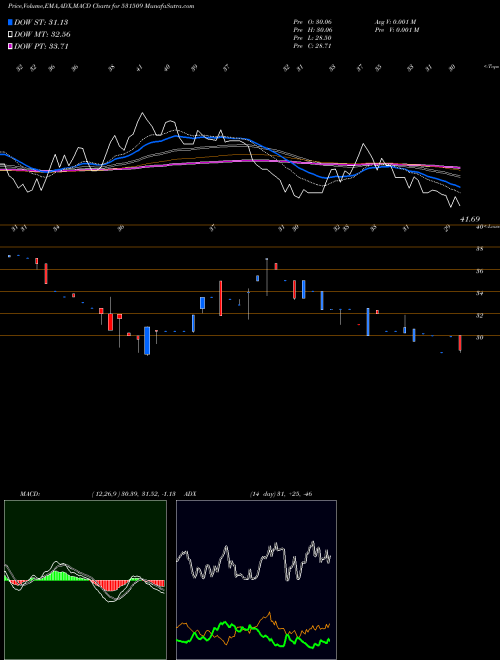
Task: Click the 36 price axis label
Action: point(479,271)
